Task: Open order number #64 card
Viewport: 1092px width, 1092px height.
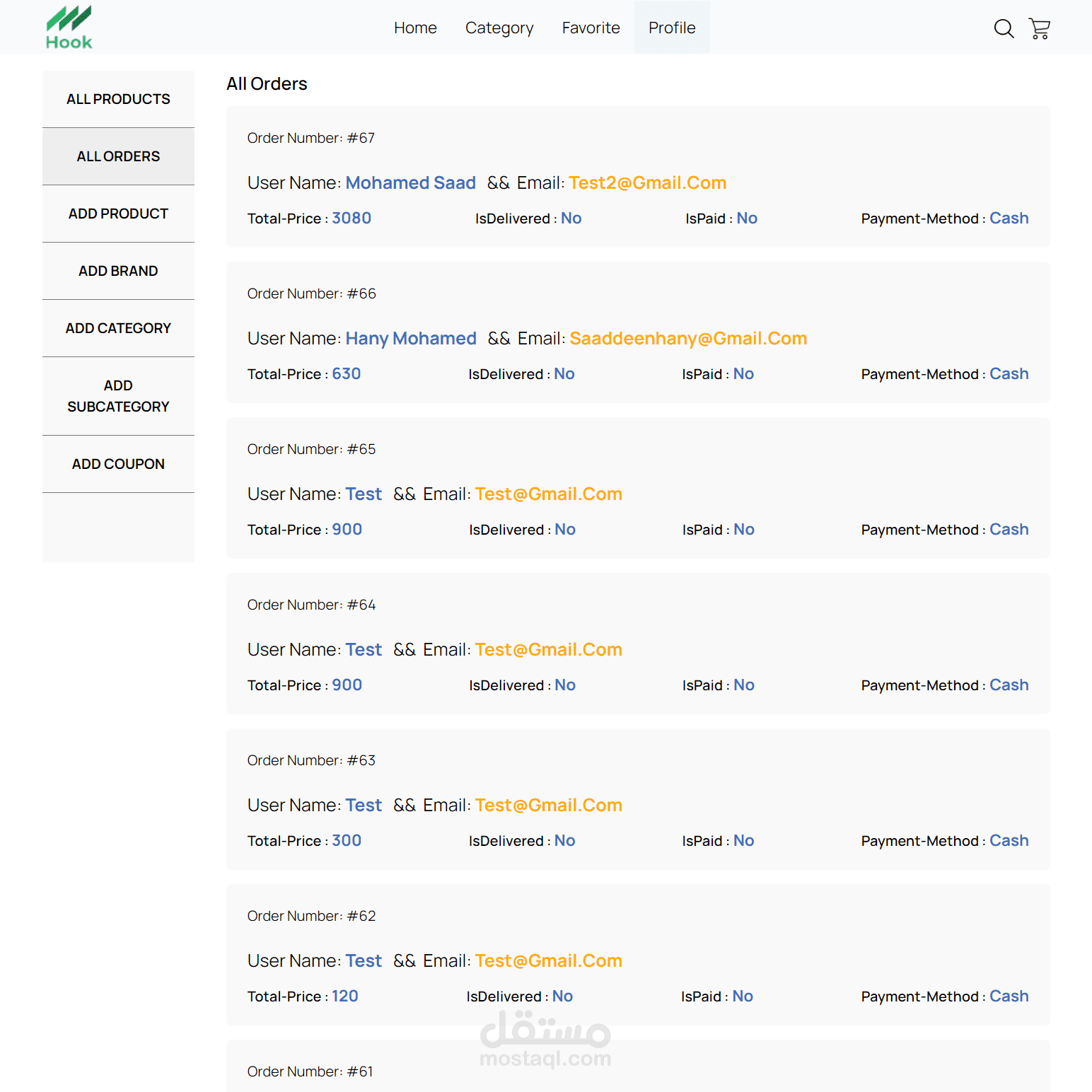Action: click(311, 605)
